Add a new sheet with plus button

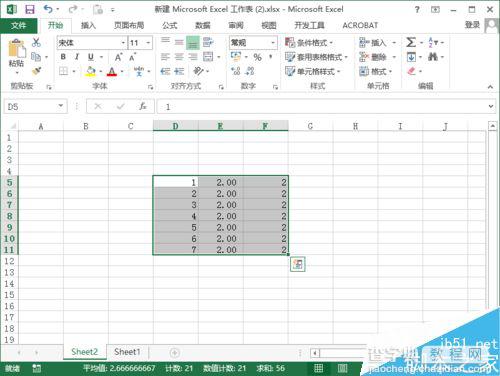point(175,352)
